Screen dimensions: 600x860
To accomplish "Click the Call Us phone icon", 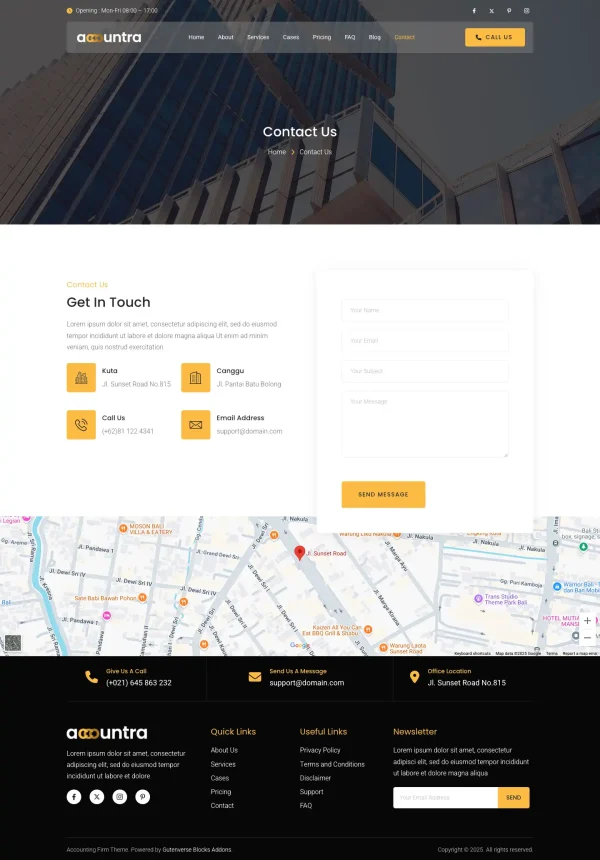I will (81, 425).
